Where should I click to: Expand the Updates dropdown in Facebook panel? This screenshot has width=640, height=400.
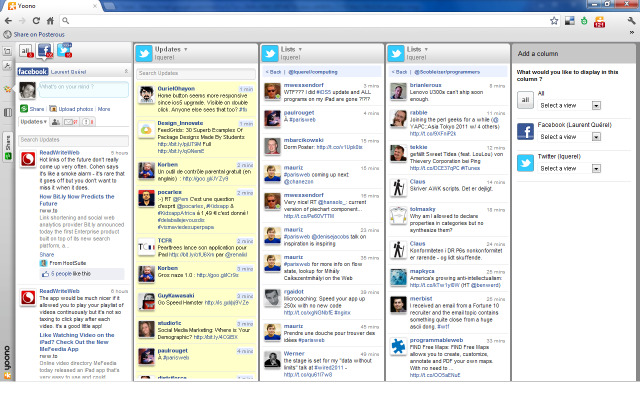coord(33,121)
